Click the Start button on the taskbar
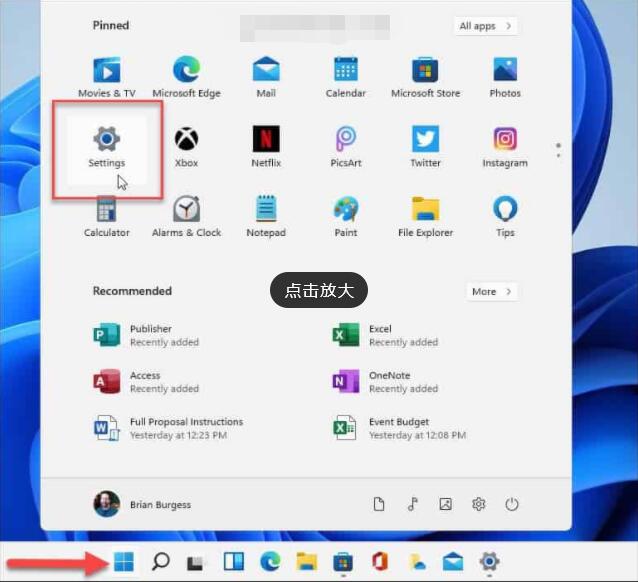 124,562
